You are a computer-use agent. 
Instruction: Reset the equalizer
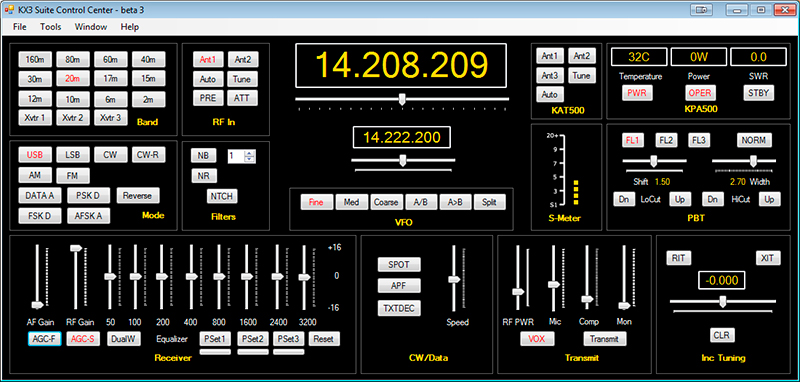[324, 339]
